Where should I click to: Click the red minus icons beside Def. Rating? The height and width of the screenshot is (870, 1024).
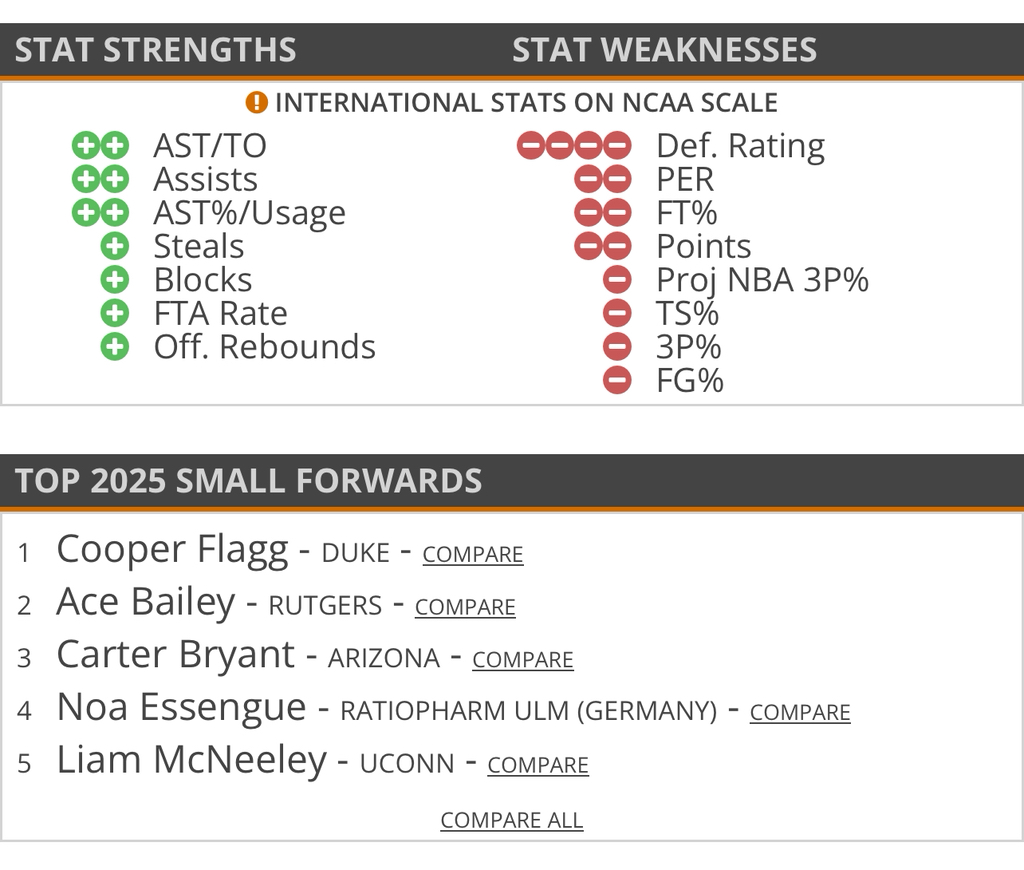point(574,146)
